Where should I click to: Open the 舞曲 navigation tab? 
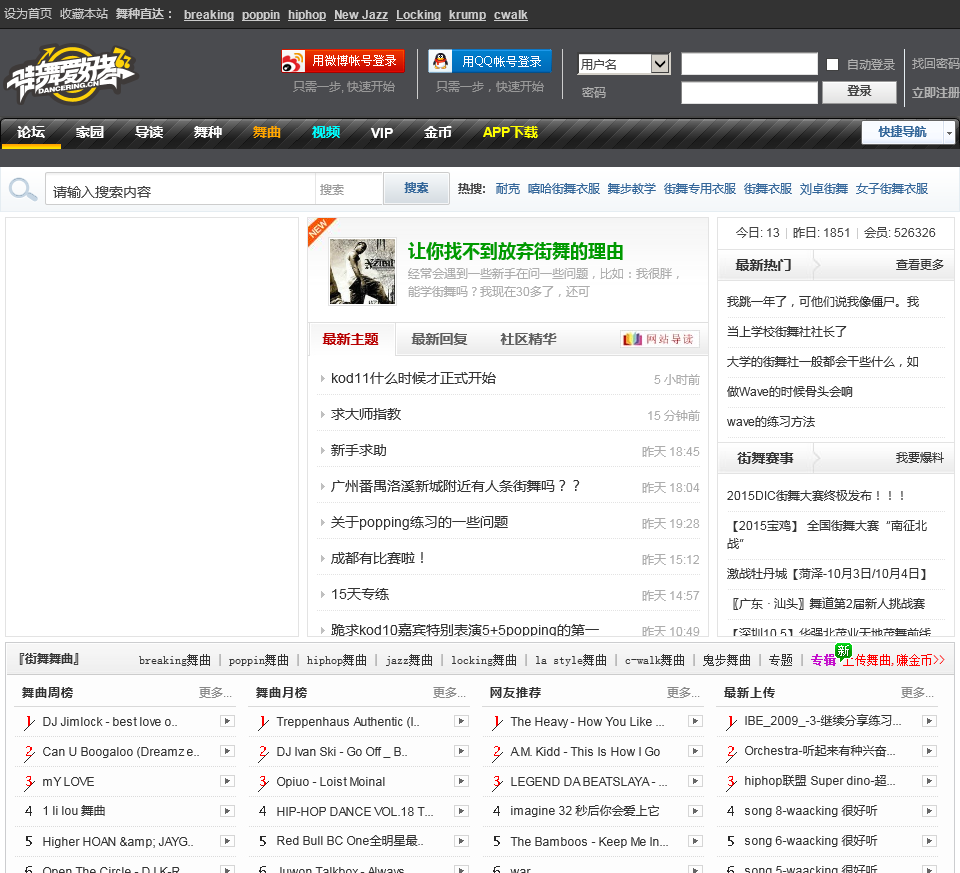point(267,132)
